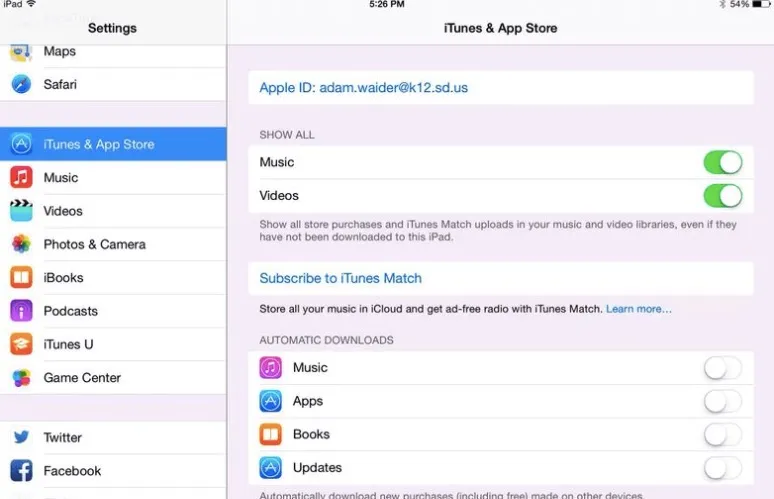The height and width of the screenshot is (499, 774).
Task: Tap the 'Show all store purchases' description text
Action: click(498, 230)
